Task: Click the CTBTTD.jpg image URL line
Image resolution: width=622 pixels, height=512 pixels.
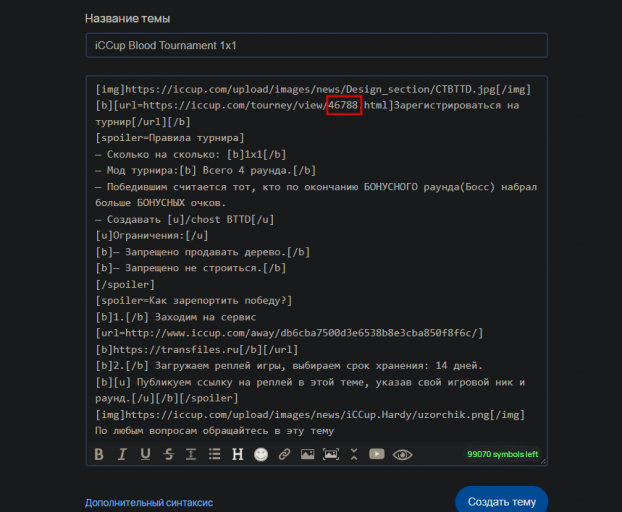Action: click(x=313, y=89)
